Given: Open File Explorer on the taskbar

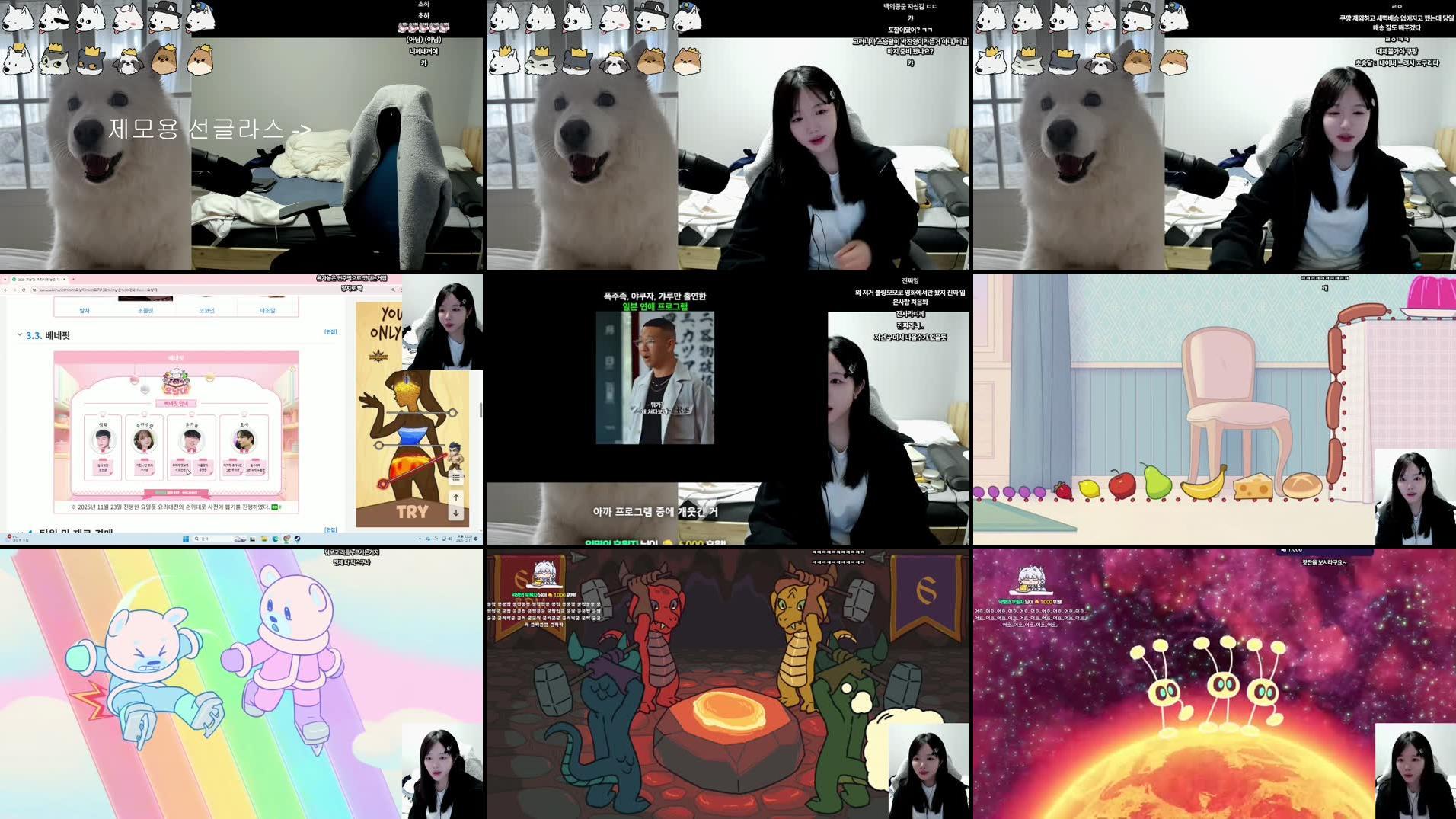Looking at the screenshot, I should point(265,537).
